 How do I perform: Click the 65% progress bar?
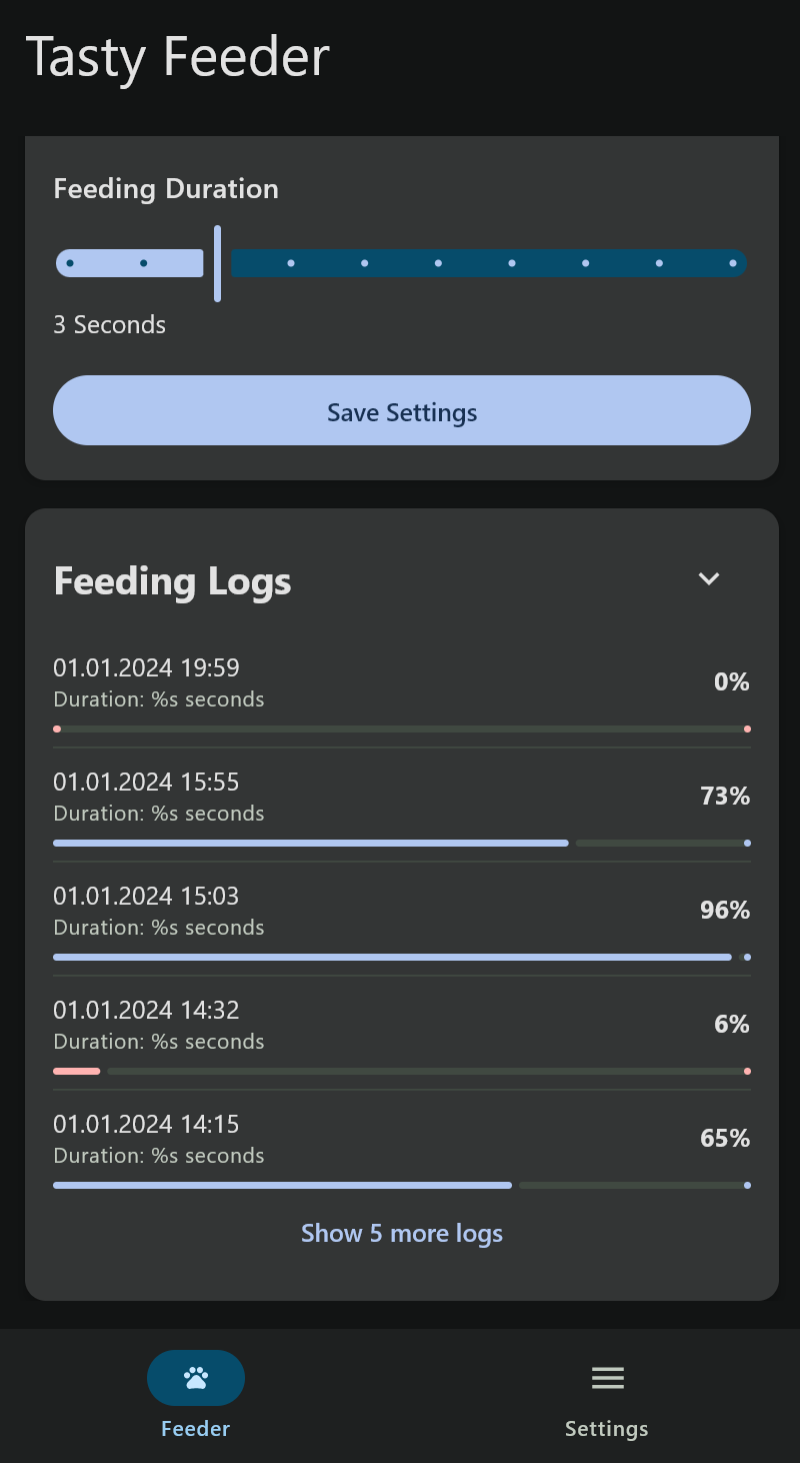[400, 1185]
